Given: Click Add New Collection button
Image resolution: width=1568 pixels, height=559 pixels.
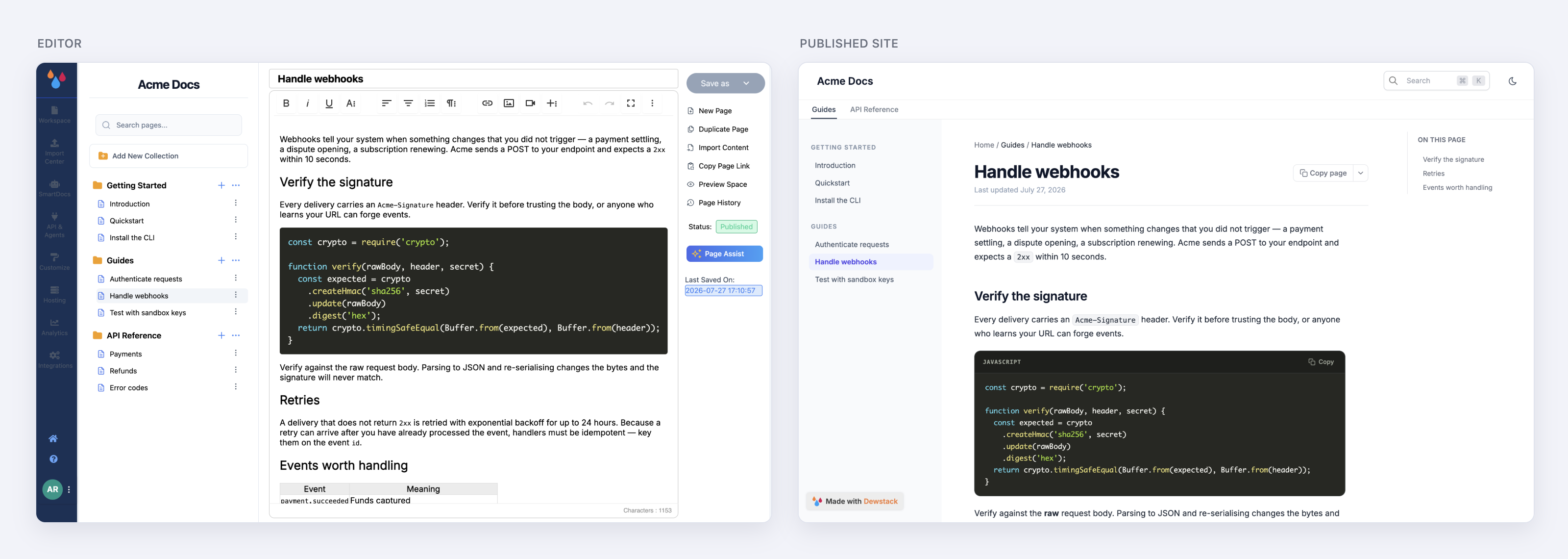Looking at the screenshot, I should 169,156.
